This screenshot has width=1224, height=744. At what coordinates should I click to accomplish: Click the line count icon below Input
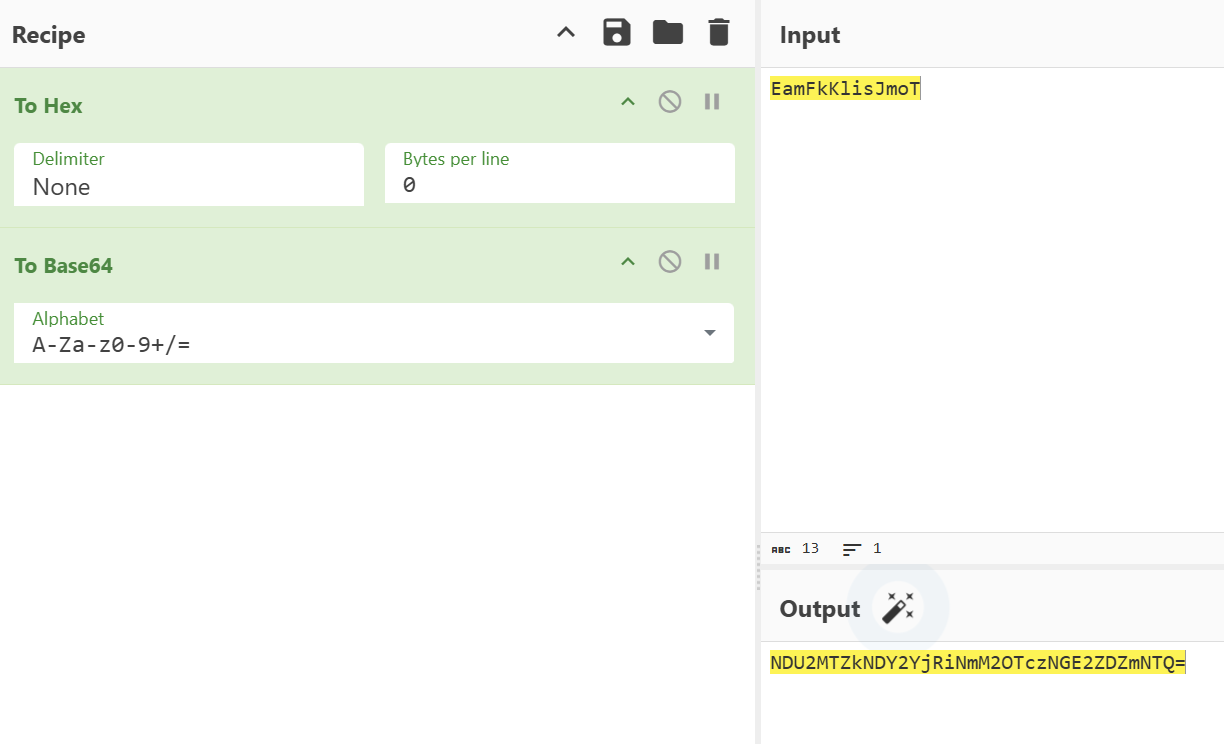point(852,549)
